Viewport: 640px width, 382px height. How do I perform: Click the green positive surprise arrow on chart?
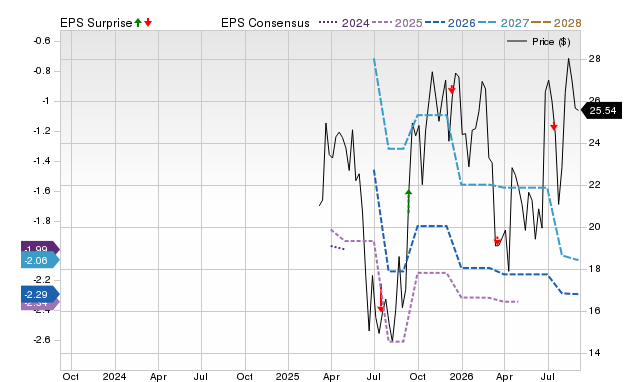click(409, 201)
